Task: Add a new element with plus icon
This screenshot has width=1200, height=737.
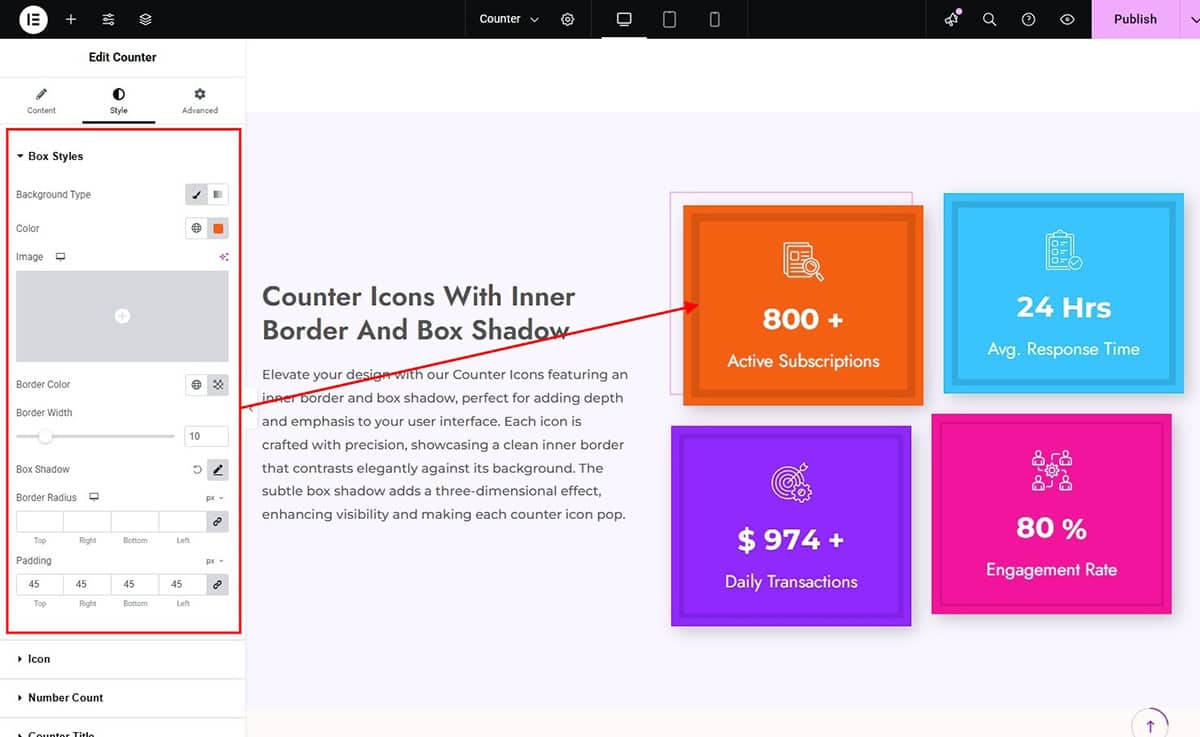Action: tap(71, 19)
